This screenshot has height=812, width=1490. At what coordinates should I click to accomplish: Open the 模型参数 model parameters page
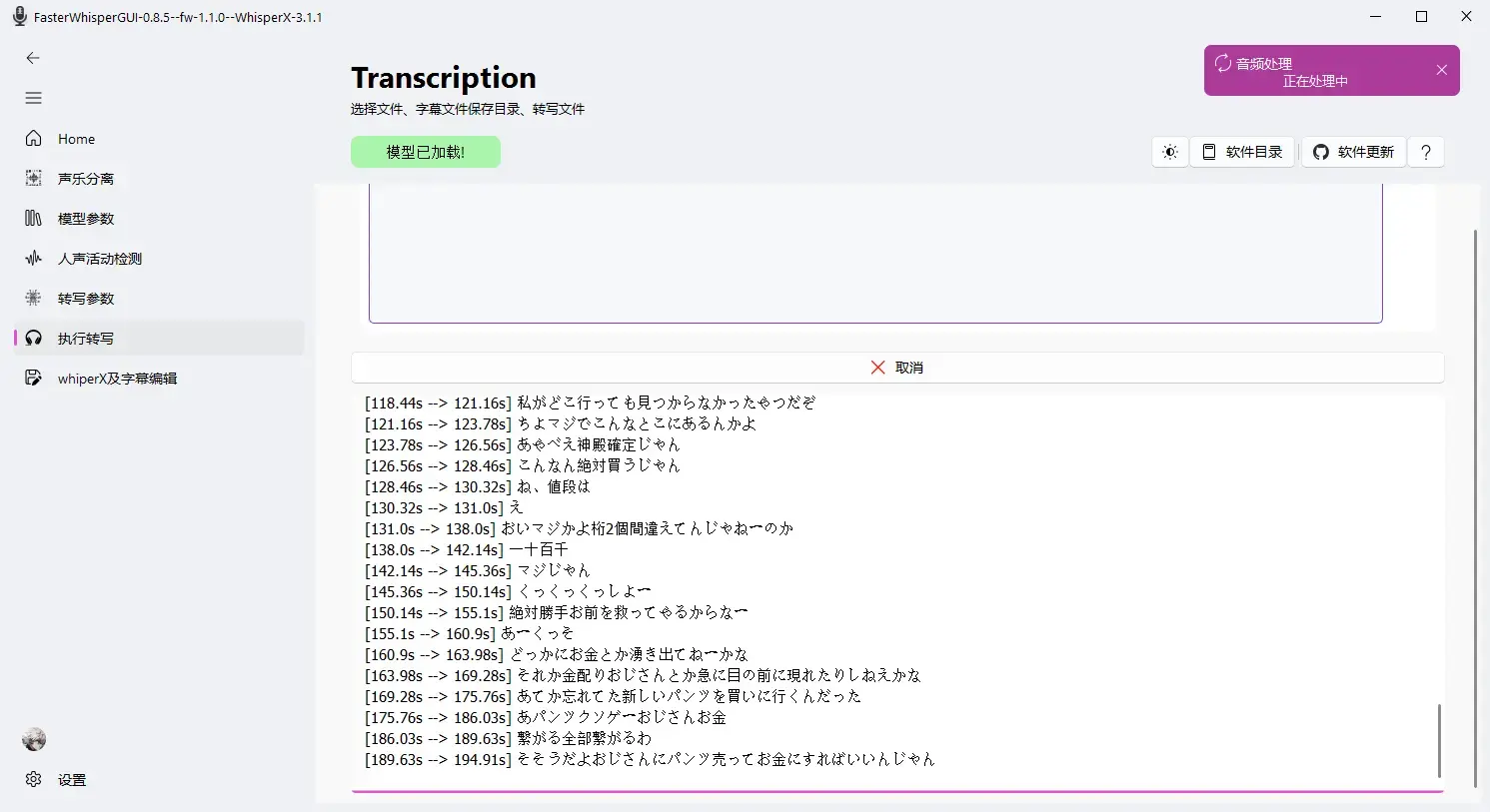[85, 219]
